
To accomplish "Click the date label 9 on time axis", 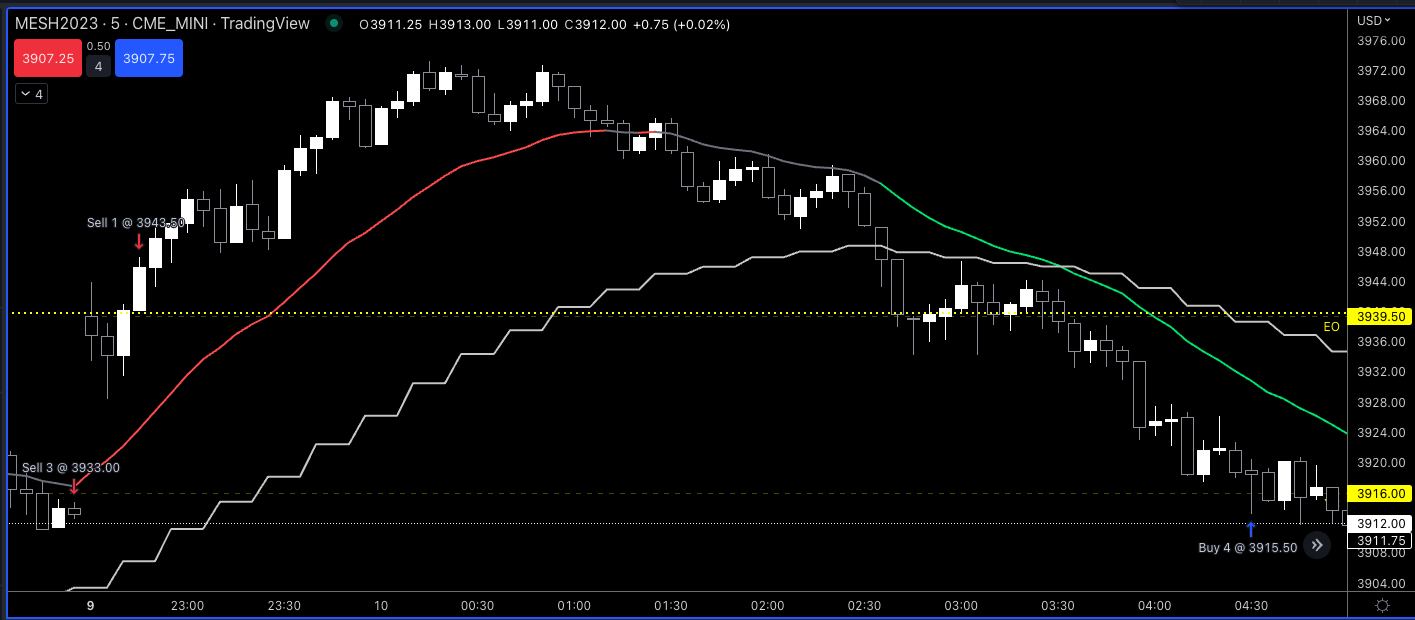I will [x=90, y=606].
